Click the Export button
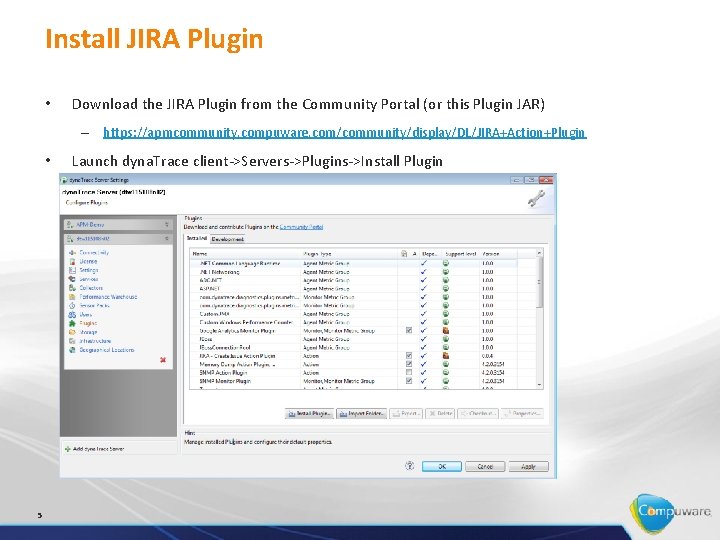This screenshot has width=720, height=540. click(x=406, y=414)
